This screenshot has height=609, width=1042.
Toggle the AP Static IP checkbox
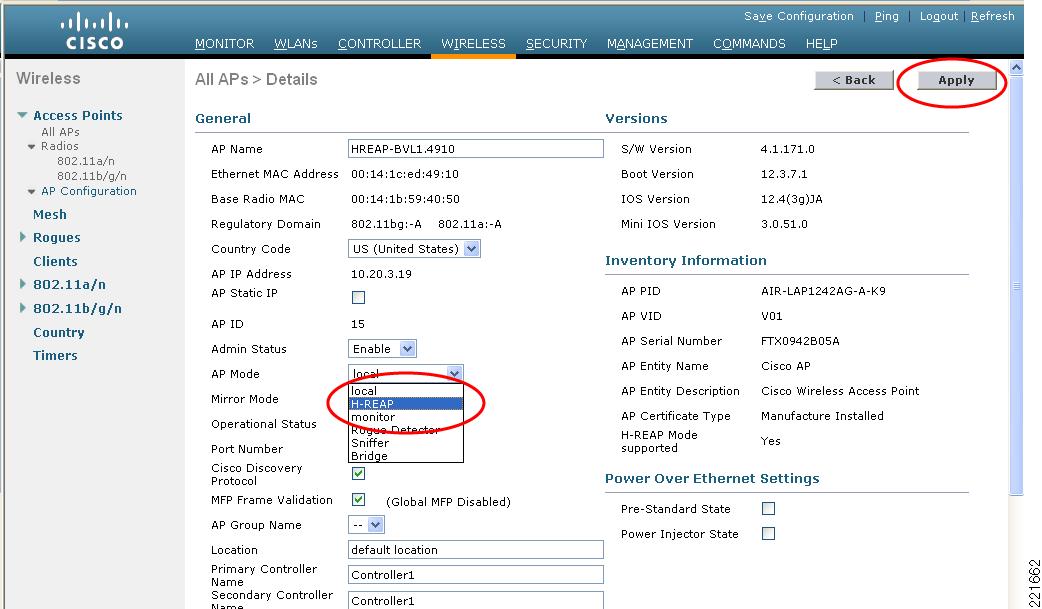click(358, 297)
